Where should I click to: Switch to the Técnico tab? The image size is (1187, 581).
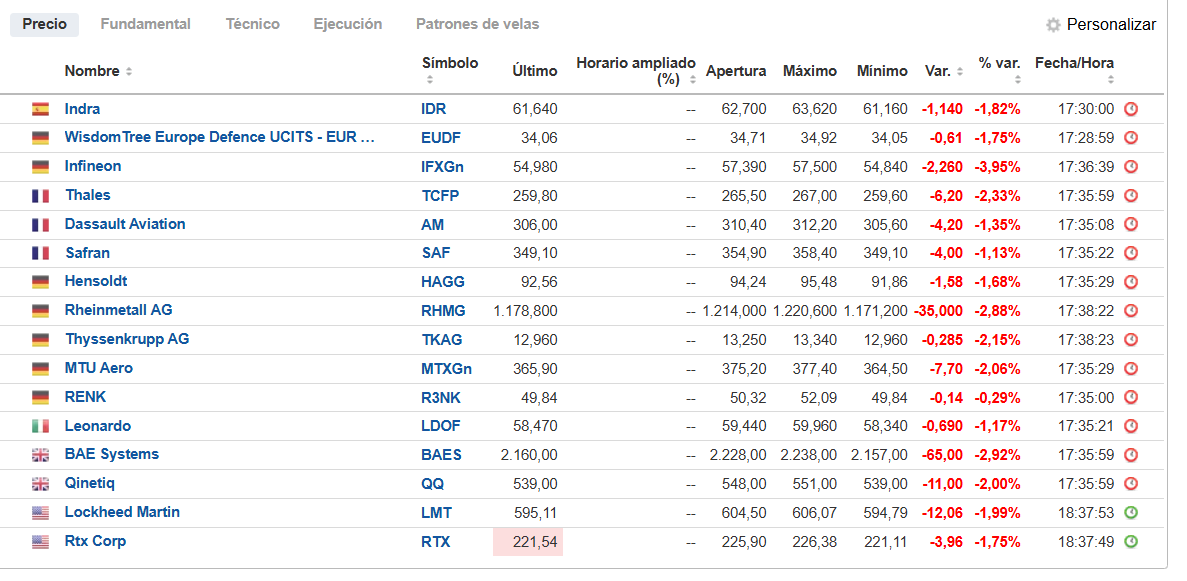click(252, 24)
